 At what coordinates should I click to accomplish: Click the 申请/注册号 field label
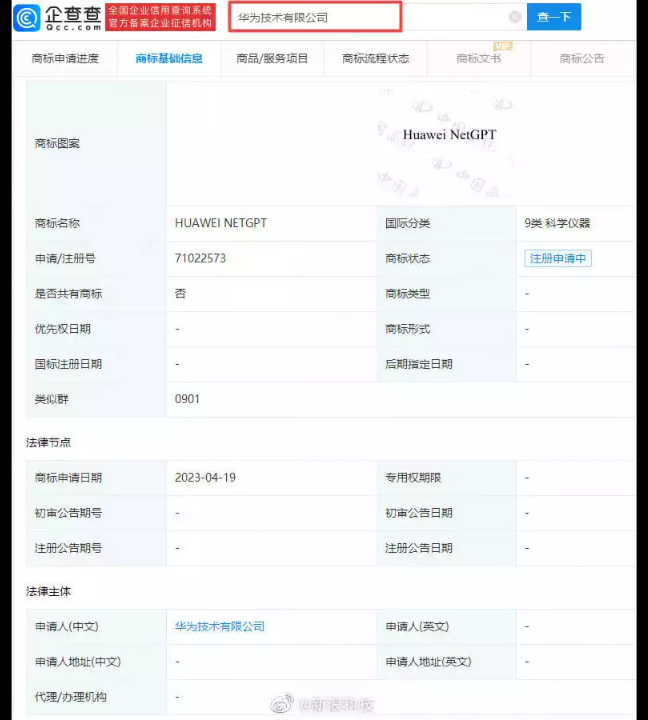(x=65, y=258)
